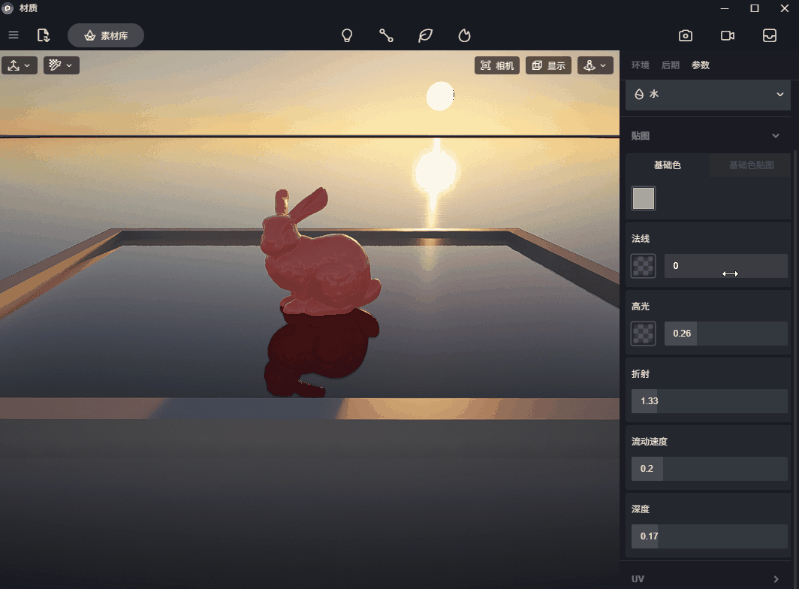This screenshot has height=589, width=799.
Task: Click the 显示 display button
Action: 548,65
